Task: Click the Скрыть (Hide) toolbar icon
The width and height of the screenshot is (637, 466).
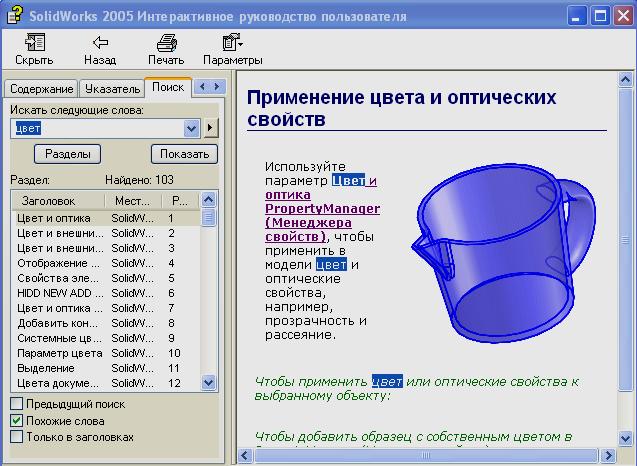Action: click(35, 42)
